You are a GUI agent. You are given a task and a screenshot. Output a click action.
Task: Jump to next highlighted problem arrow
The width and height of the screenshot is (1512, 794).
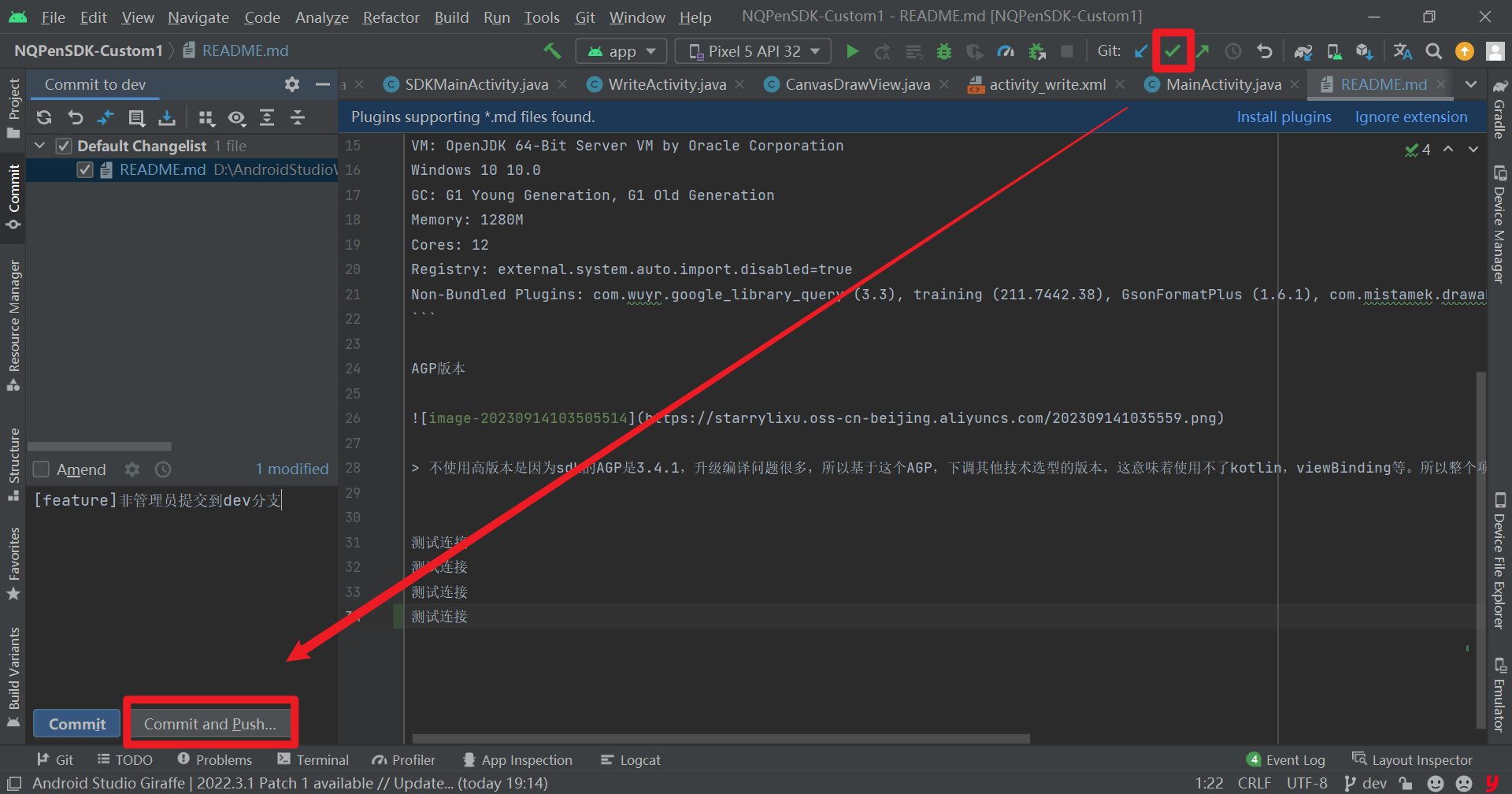click(x=1473, y=150)
